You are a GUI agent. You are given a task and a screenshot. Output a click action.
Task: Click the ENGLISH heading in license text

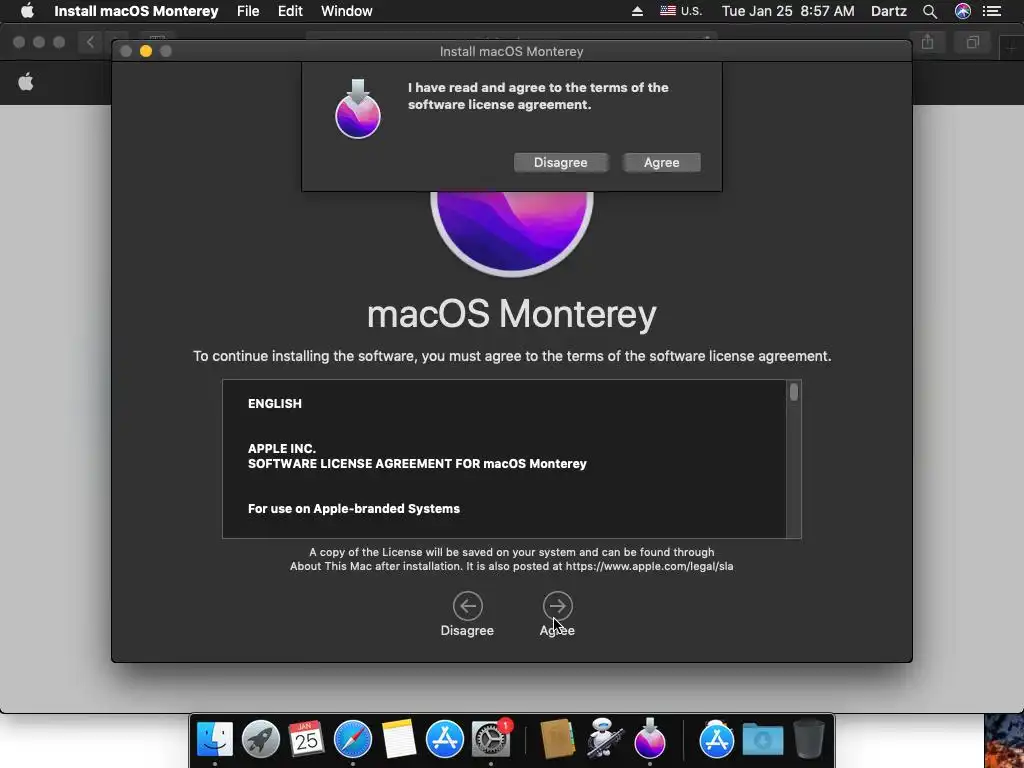coord(275,404)
